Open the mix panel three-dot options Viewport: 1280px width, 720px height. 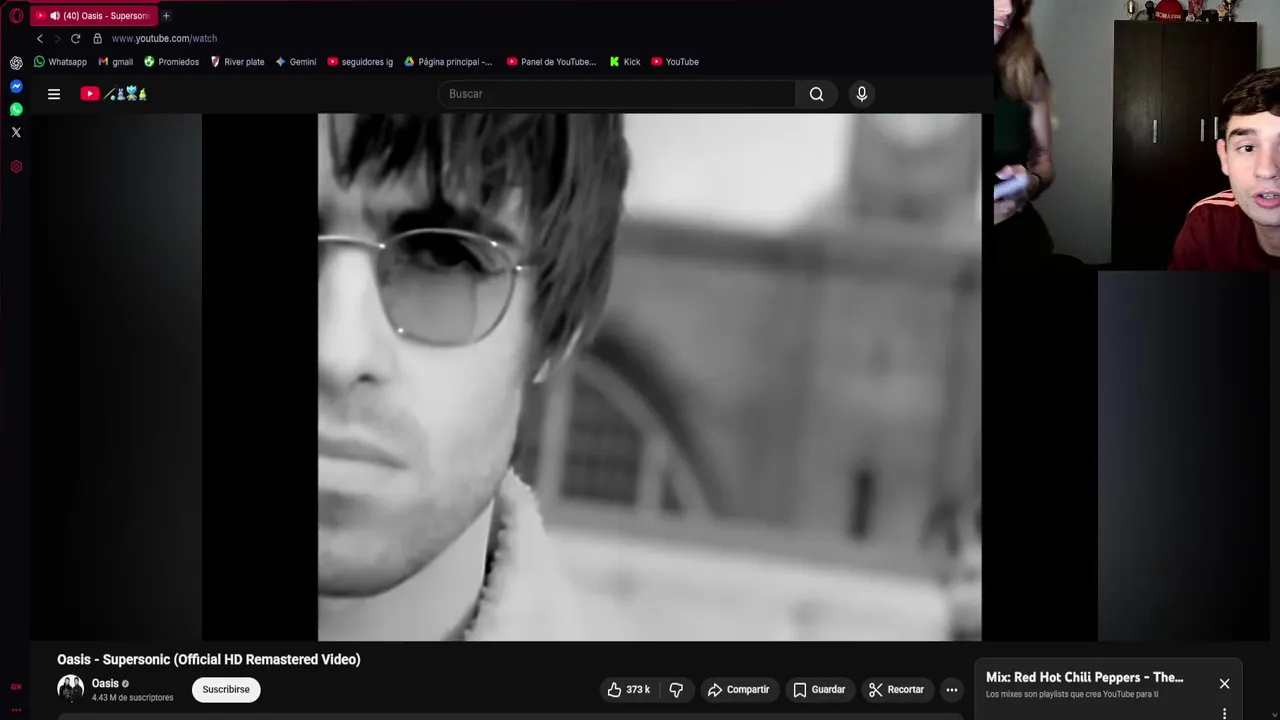[x=1224, y=713]
